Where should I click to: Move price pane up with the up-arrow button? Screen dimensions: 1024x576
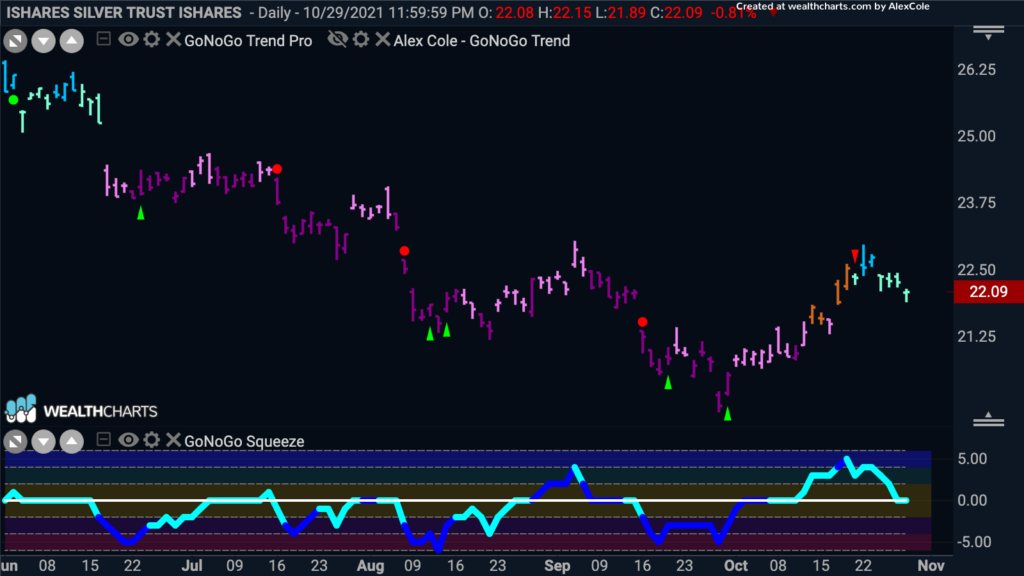pos(71,41)
